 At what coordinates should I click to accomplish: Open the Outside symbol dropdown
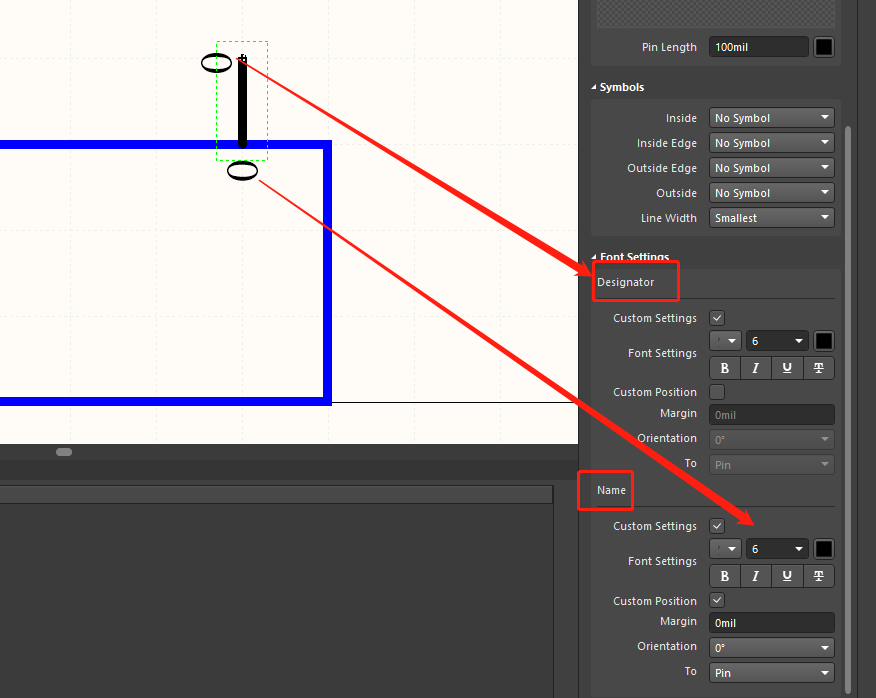(772, 193)
